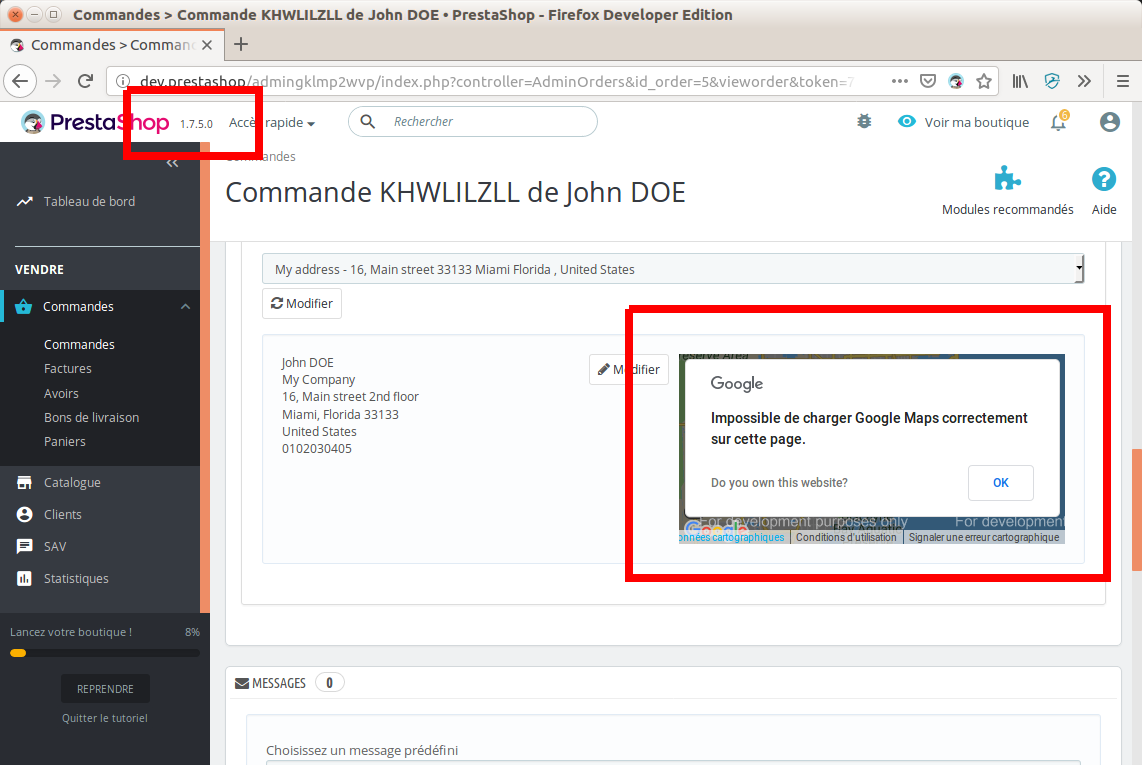Open the Firefox library icon

[x=1020, y=81]
